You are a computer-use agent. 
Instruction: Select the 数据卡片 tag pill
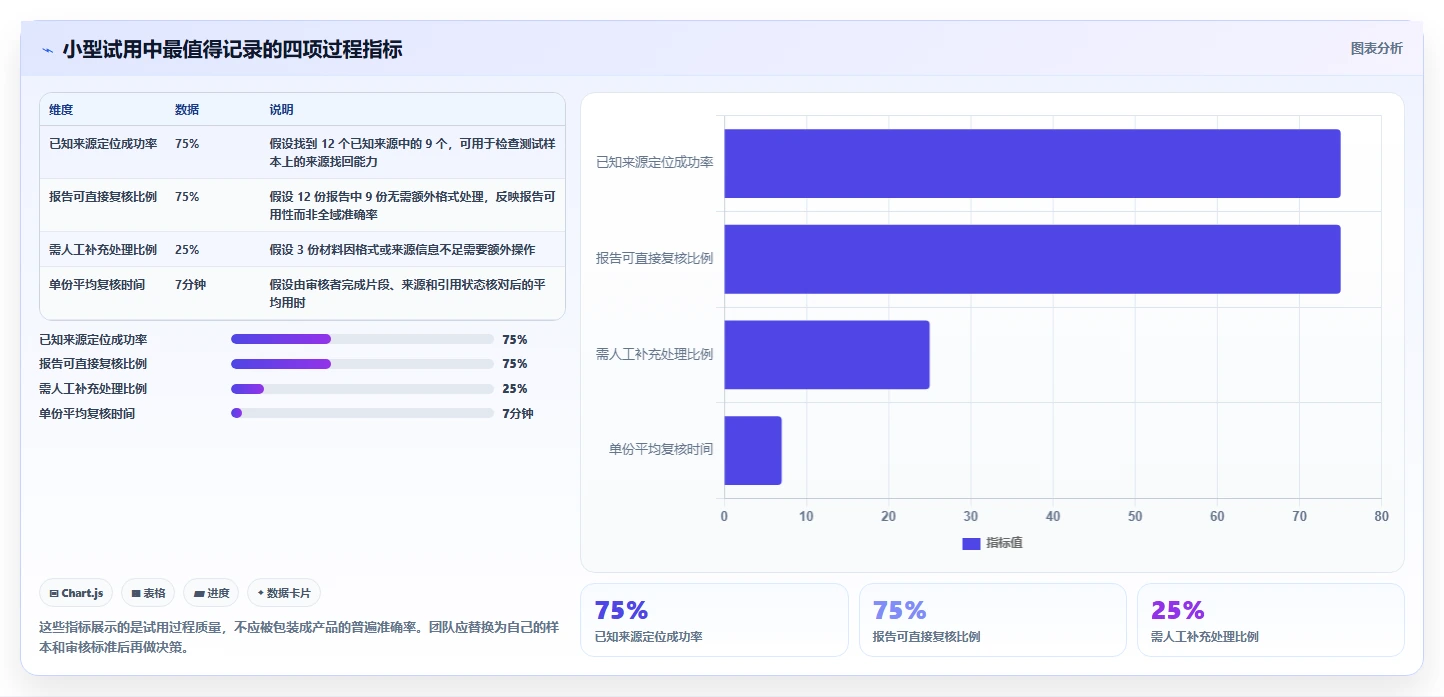284,593
